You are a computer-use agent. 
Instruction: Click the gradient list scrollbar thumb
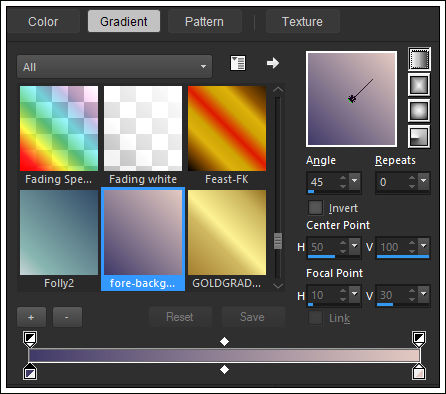[278, 241]
